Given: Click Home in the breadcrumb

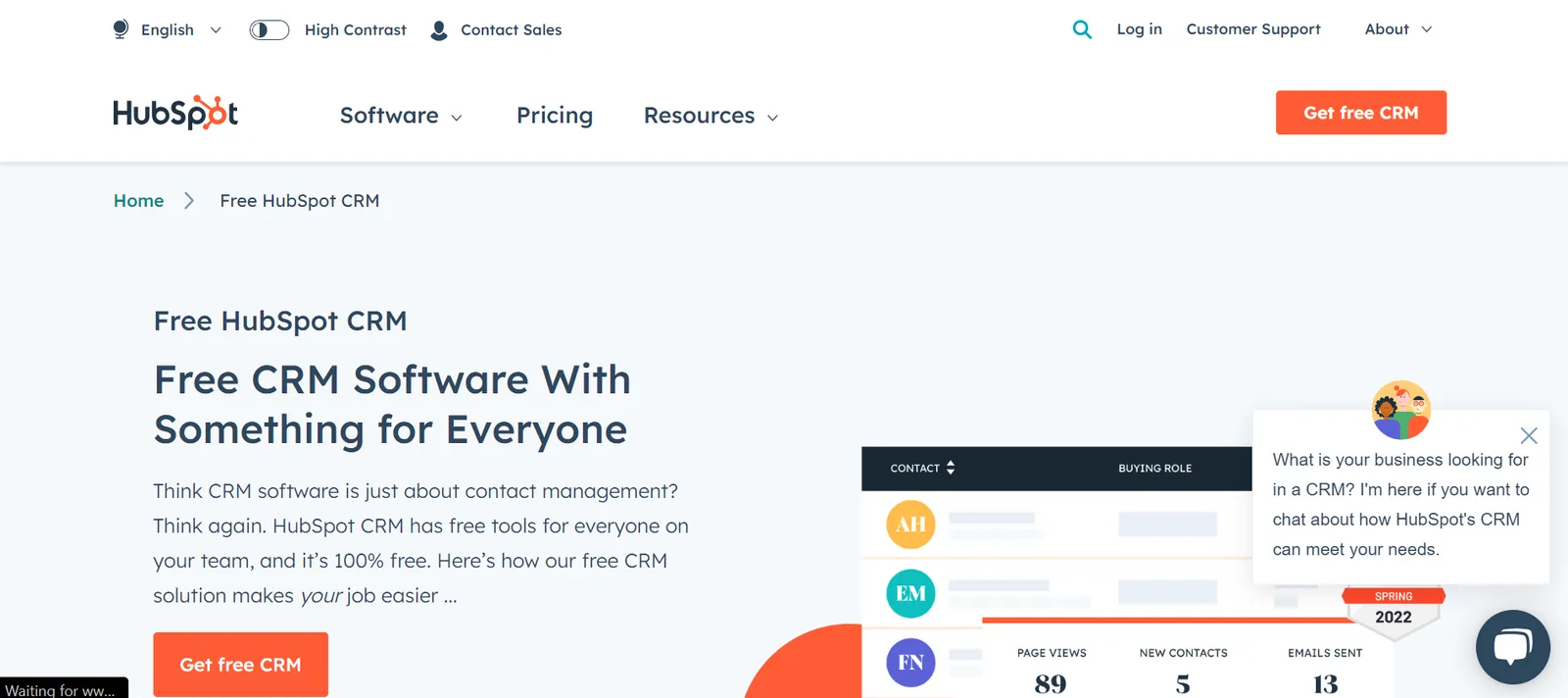Looking at the screenshot, I should click(139, 201).
